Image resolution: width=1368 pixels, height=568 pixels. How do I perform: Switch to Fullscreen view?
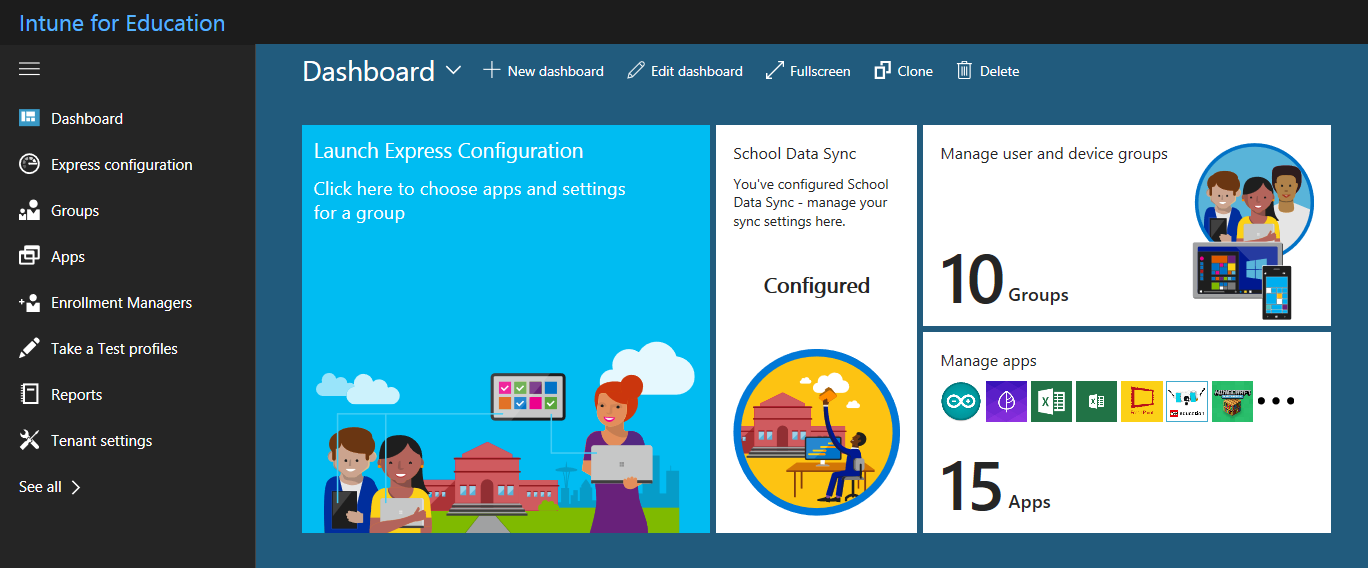(x=808, y=71)
